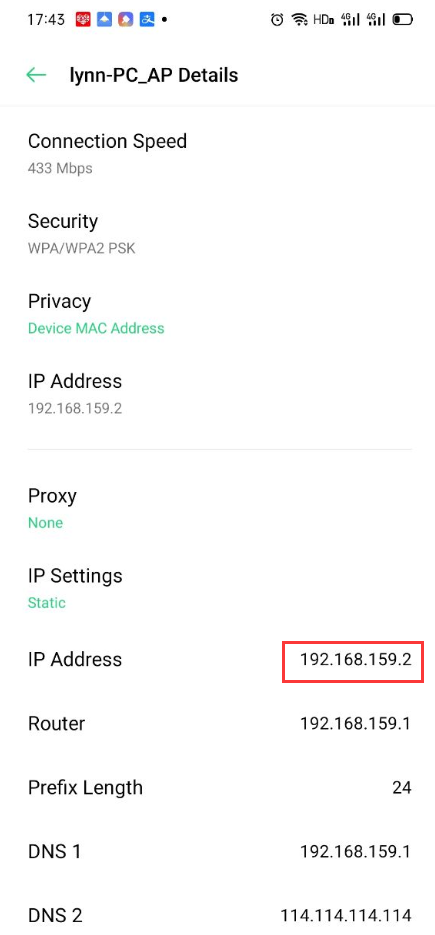
Task: Tap the blue Alipay notification icon
Action: (x=146, y=20)
